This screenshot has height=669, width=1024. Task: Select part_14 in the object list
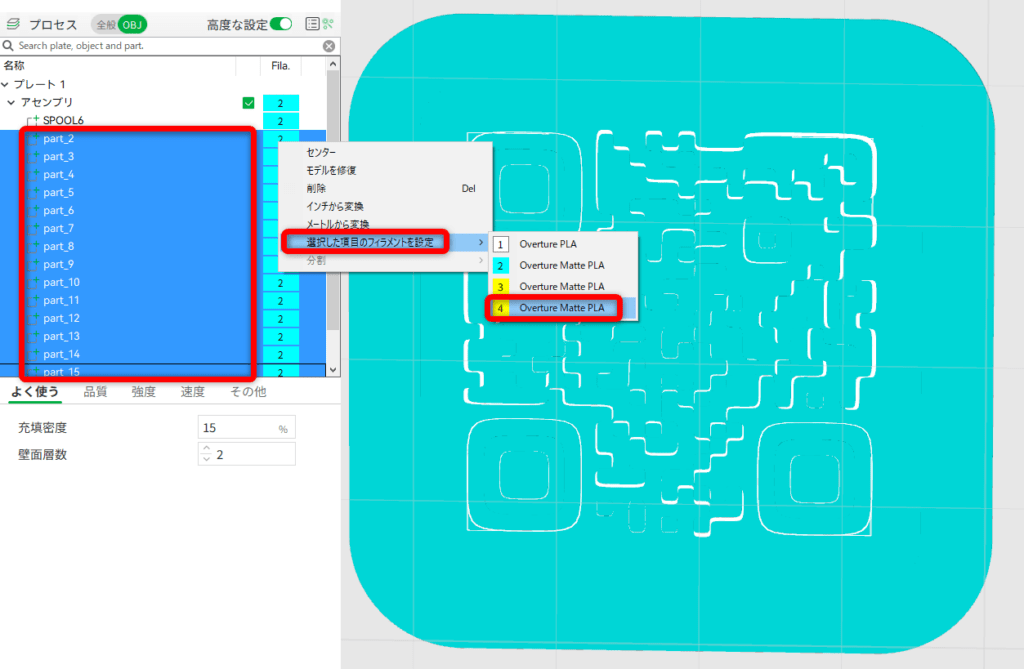tap(61, 354)
